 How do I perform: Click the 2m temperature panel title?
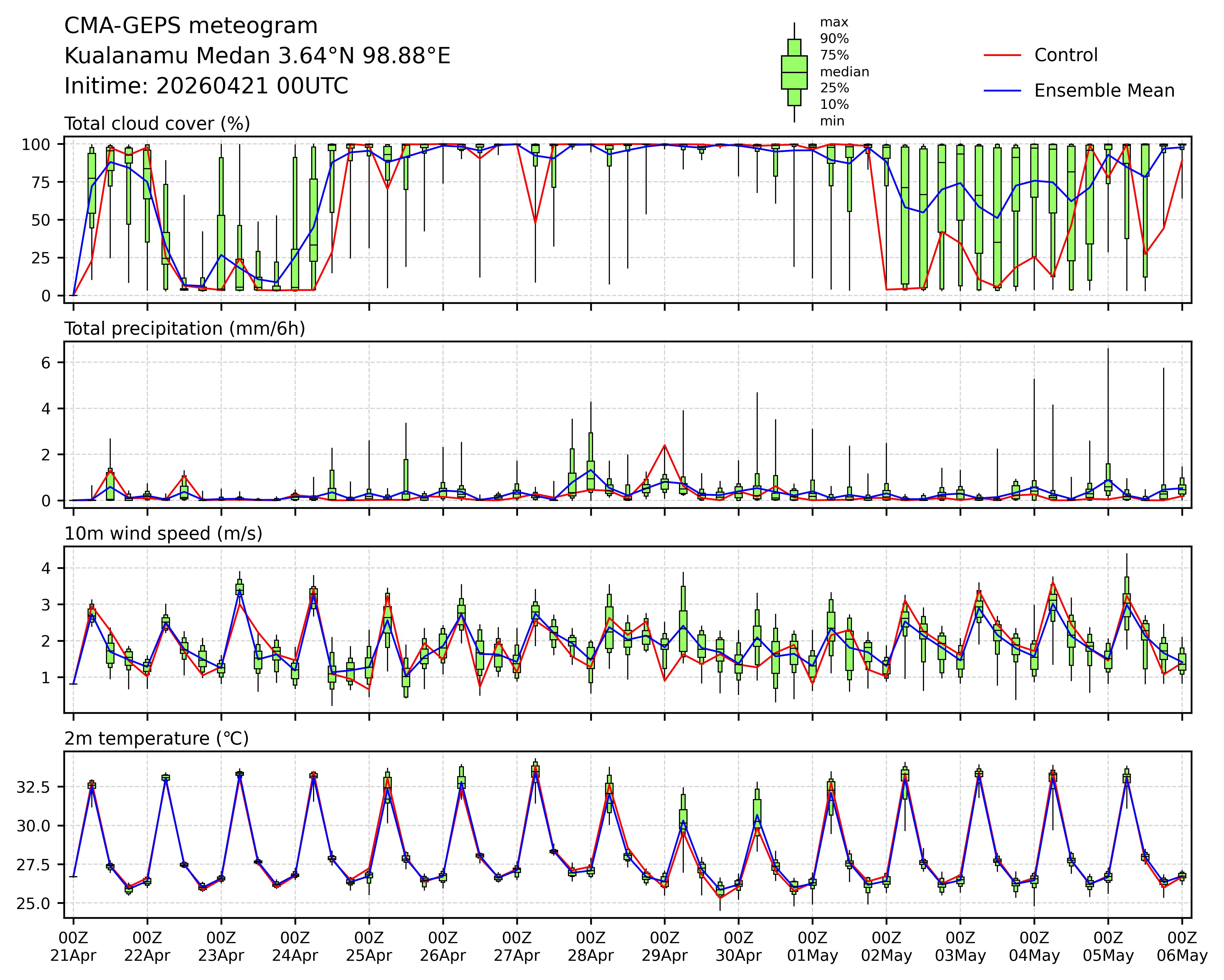[x=157, y=739]
